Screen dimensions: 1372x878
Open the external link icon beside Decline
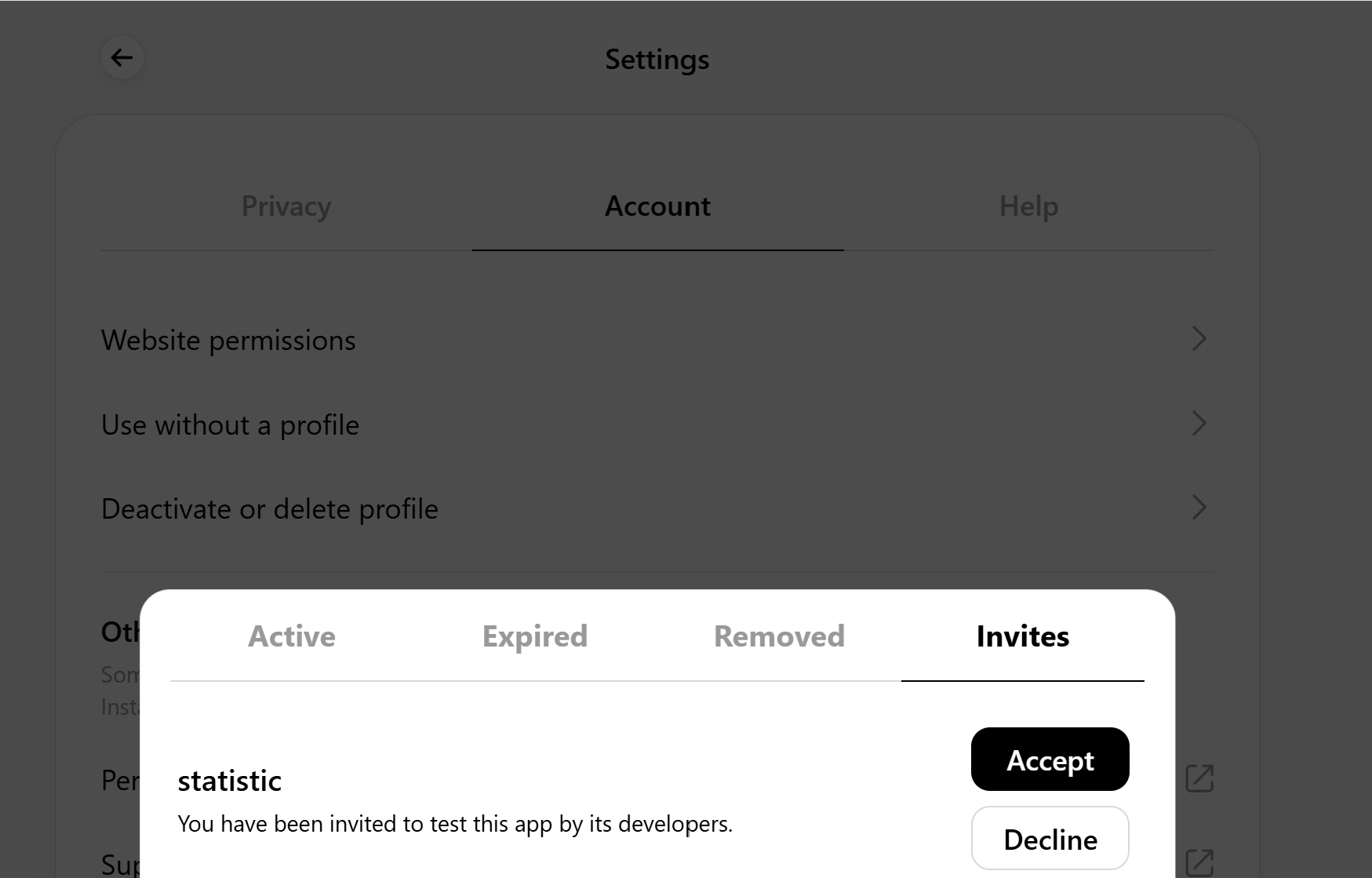[1199, 862]
